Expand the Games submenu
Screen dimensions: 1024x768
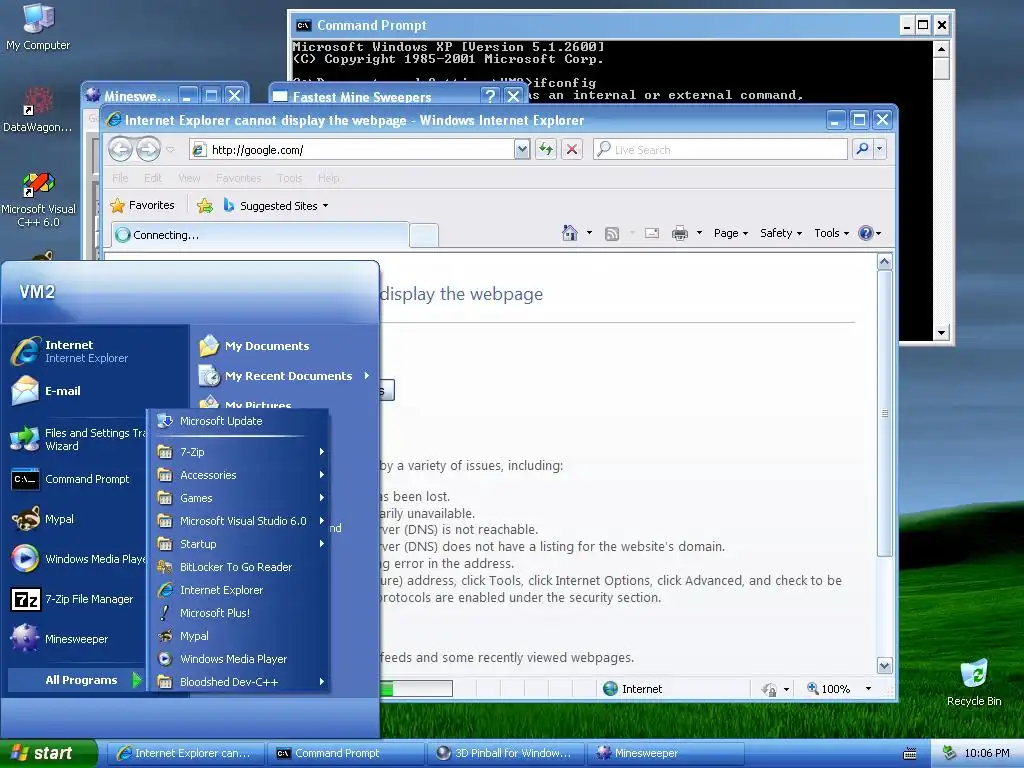pos(238,498)
